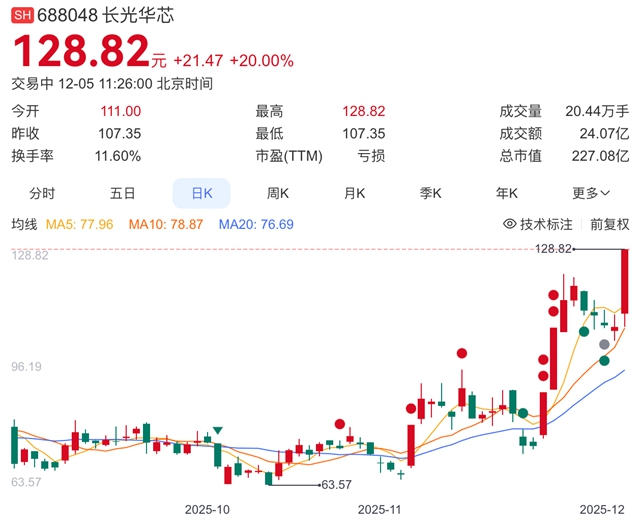
Task: Select the 年K yearly chart tab
Action: (x=508, y=193)
